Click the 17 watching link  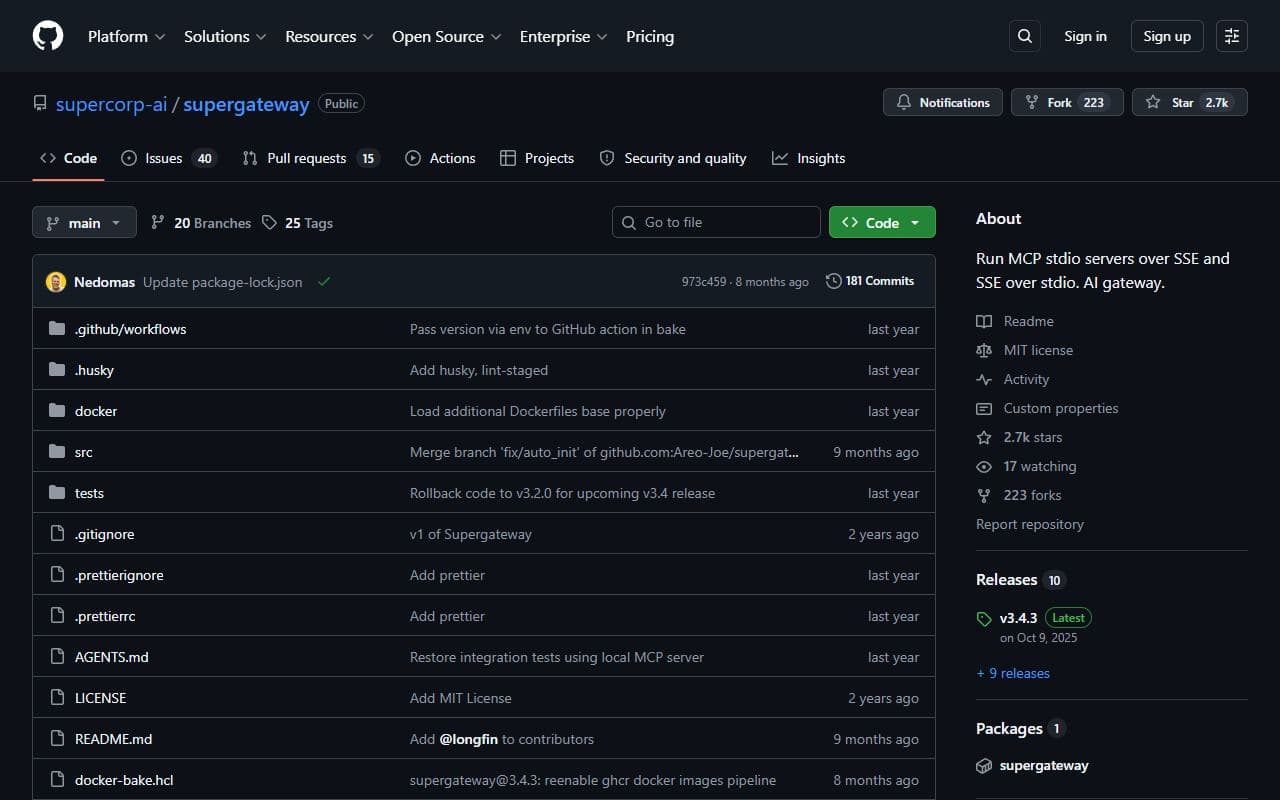(1026, 466)
